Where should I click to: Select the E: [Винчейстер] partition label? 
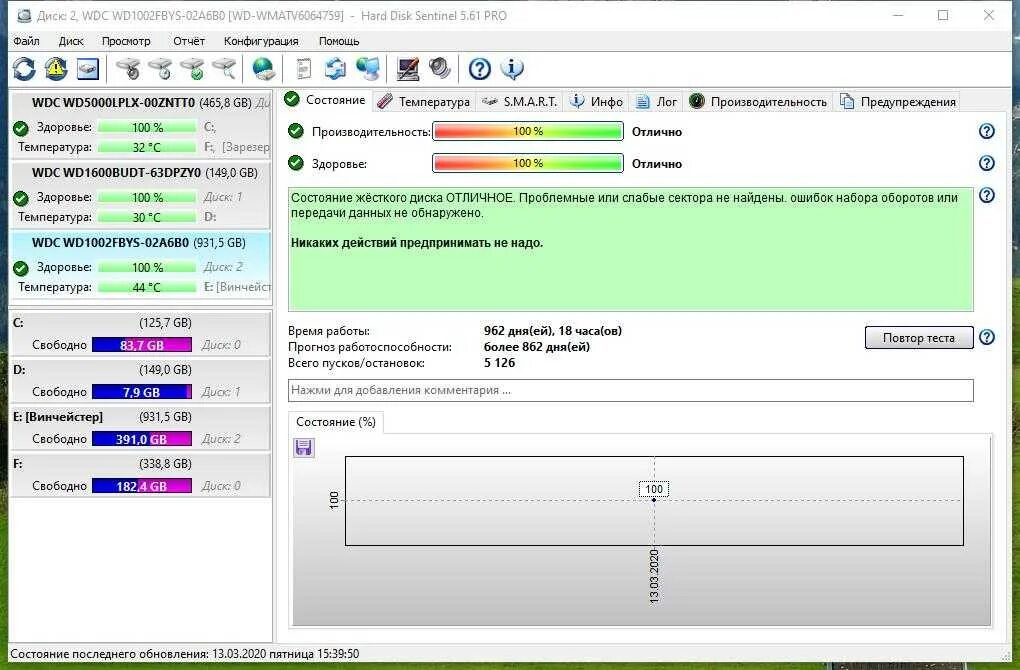tap(58, 417)
